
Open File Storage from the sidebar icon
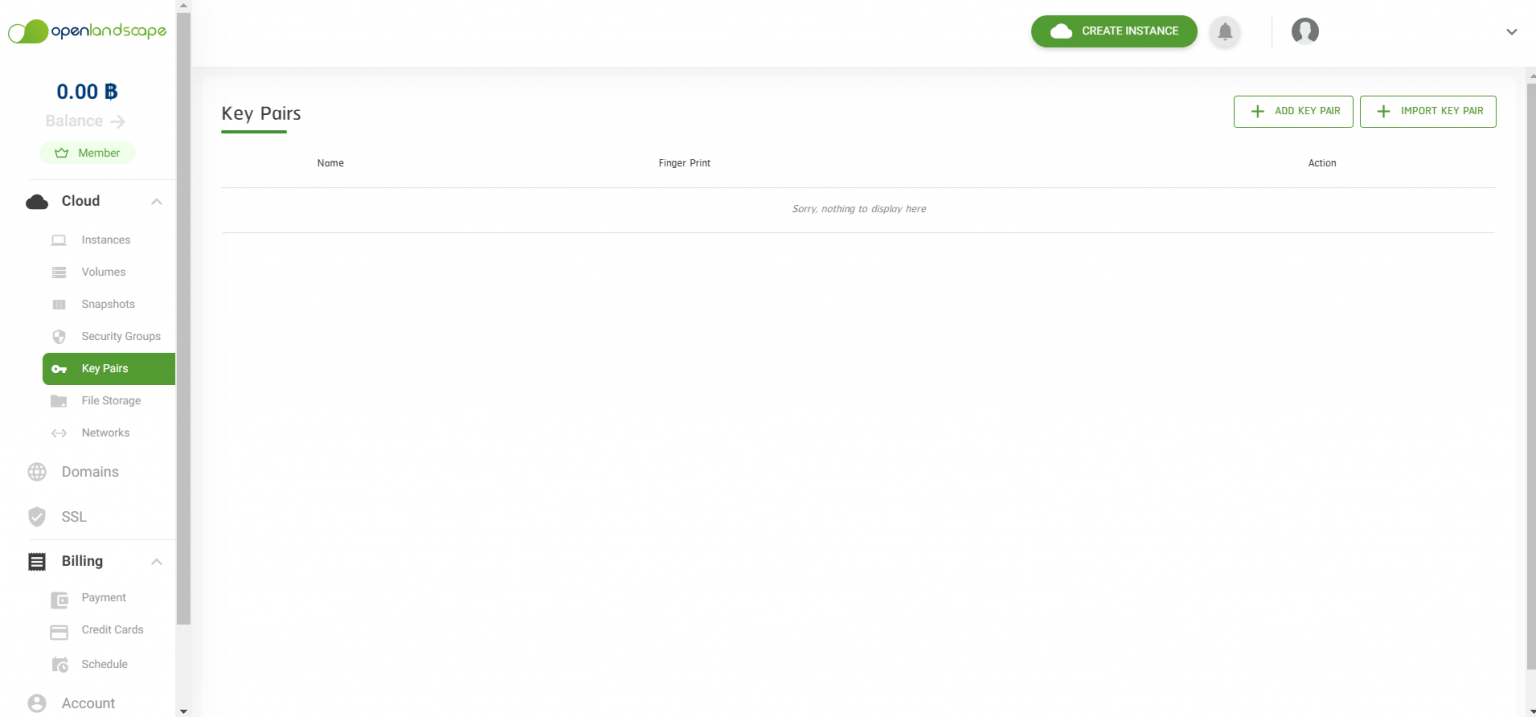tap(60, 400)
